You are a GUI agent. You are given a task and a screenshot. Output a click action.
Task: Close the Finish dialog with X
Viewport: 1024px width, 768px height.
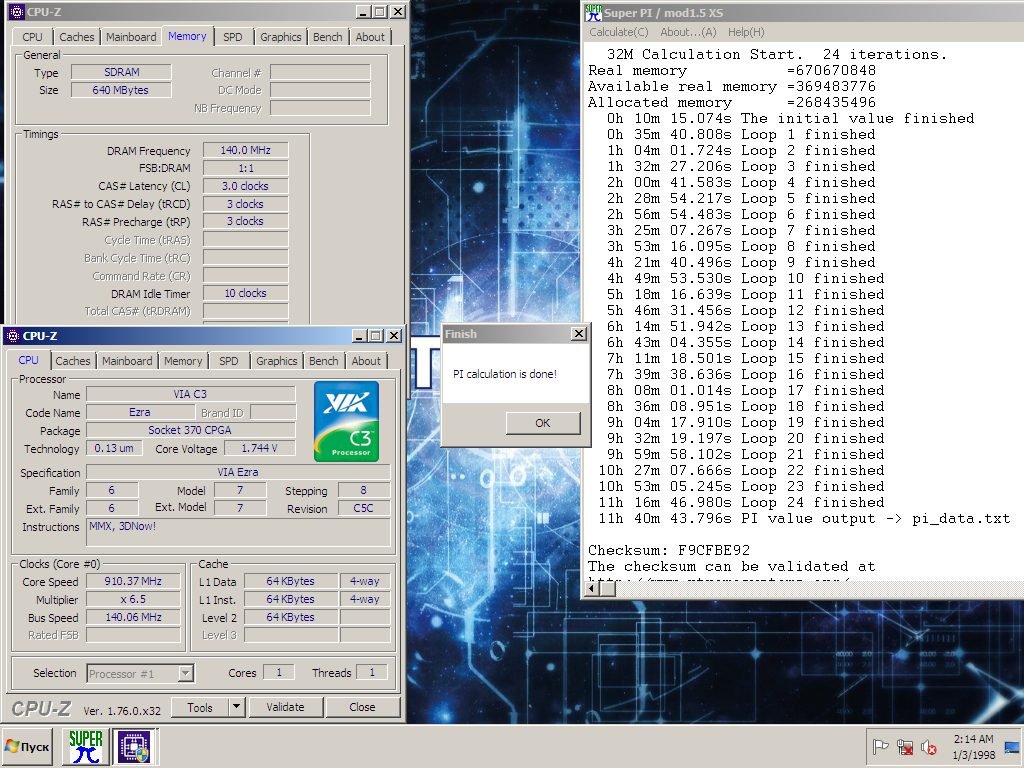pos(579,334)
